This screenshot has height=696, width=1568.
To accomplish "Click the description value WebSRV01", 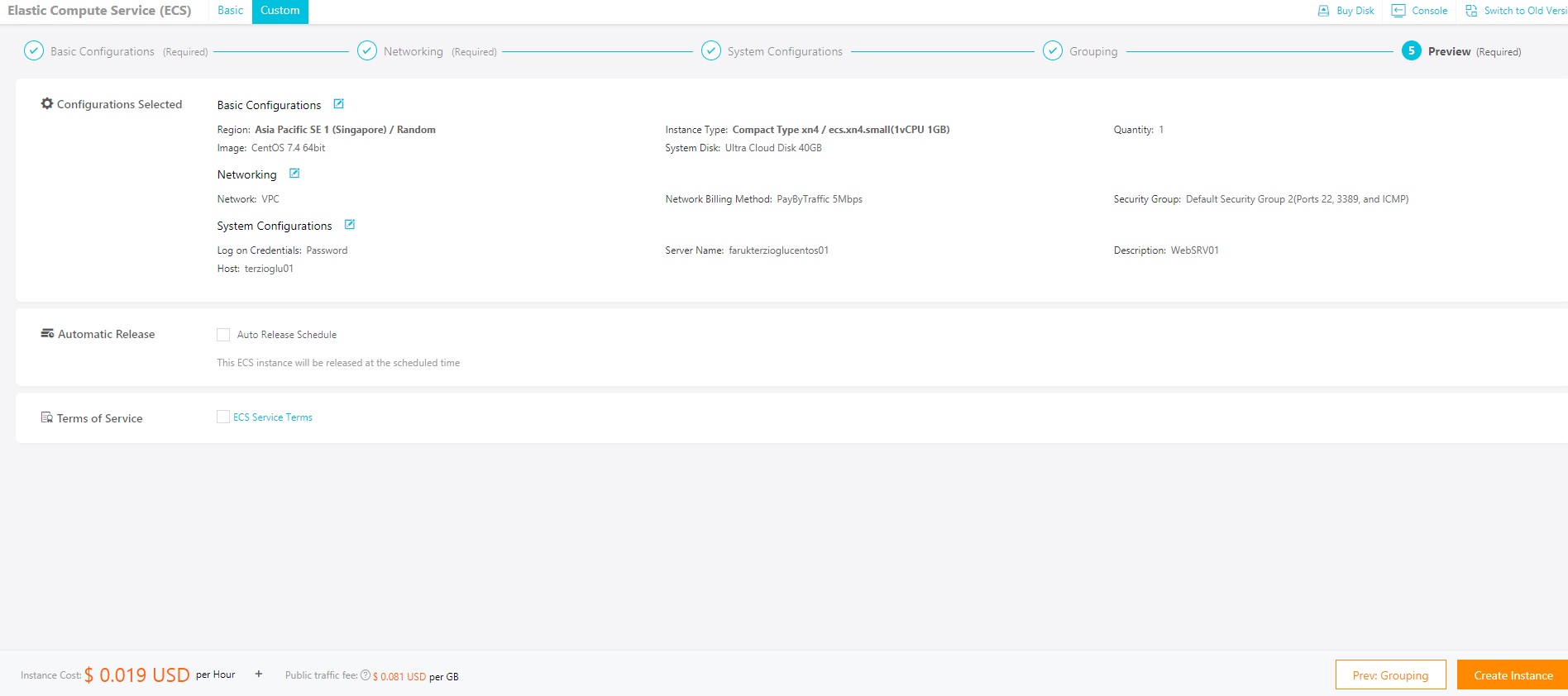I will click(x=1194, y=250).
